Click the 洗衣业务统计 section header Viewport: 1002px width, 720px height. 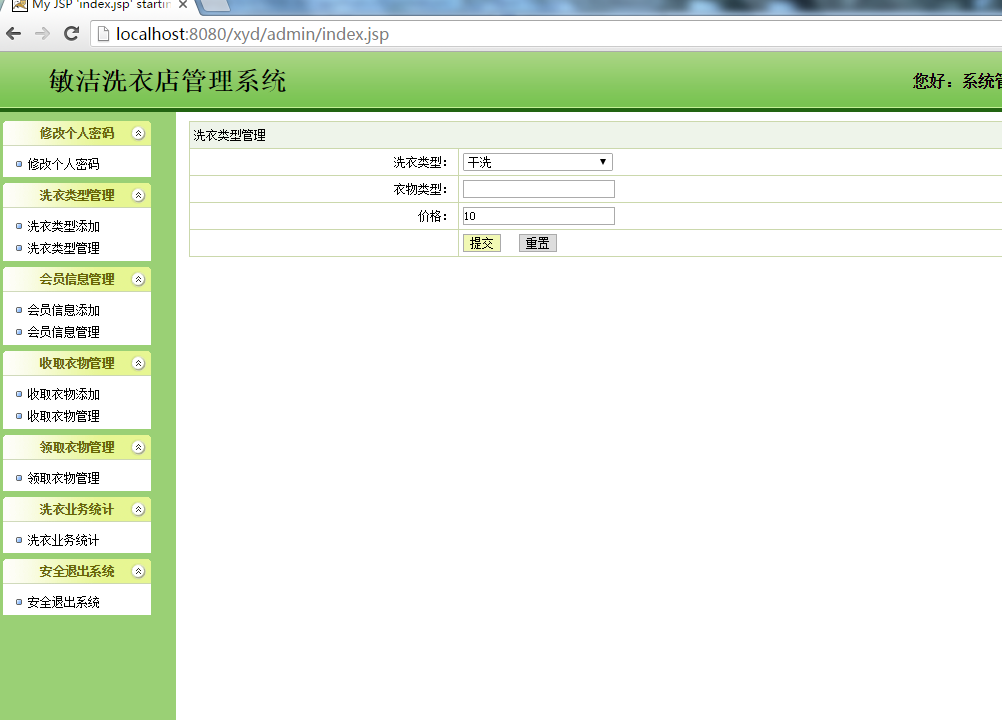click(x=77, y=509)
